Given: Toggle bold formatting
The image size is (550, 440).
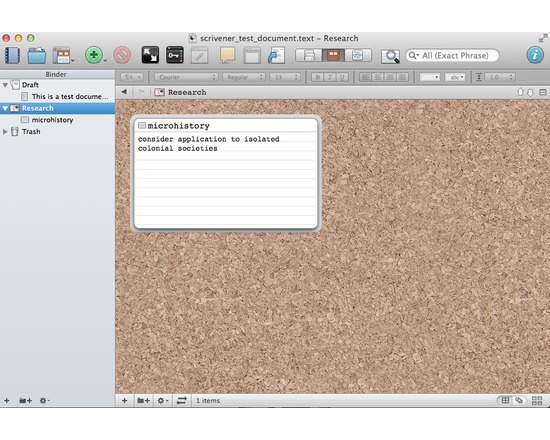Looking at the screenshot, I should pos(318,77).
